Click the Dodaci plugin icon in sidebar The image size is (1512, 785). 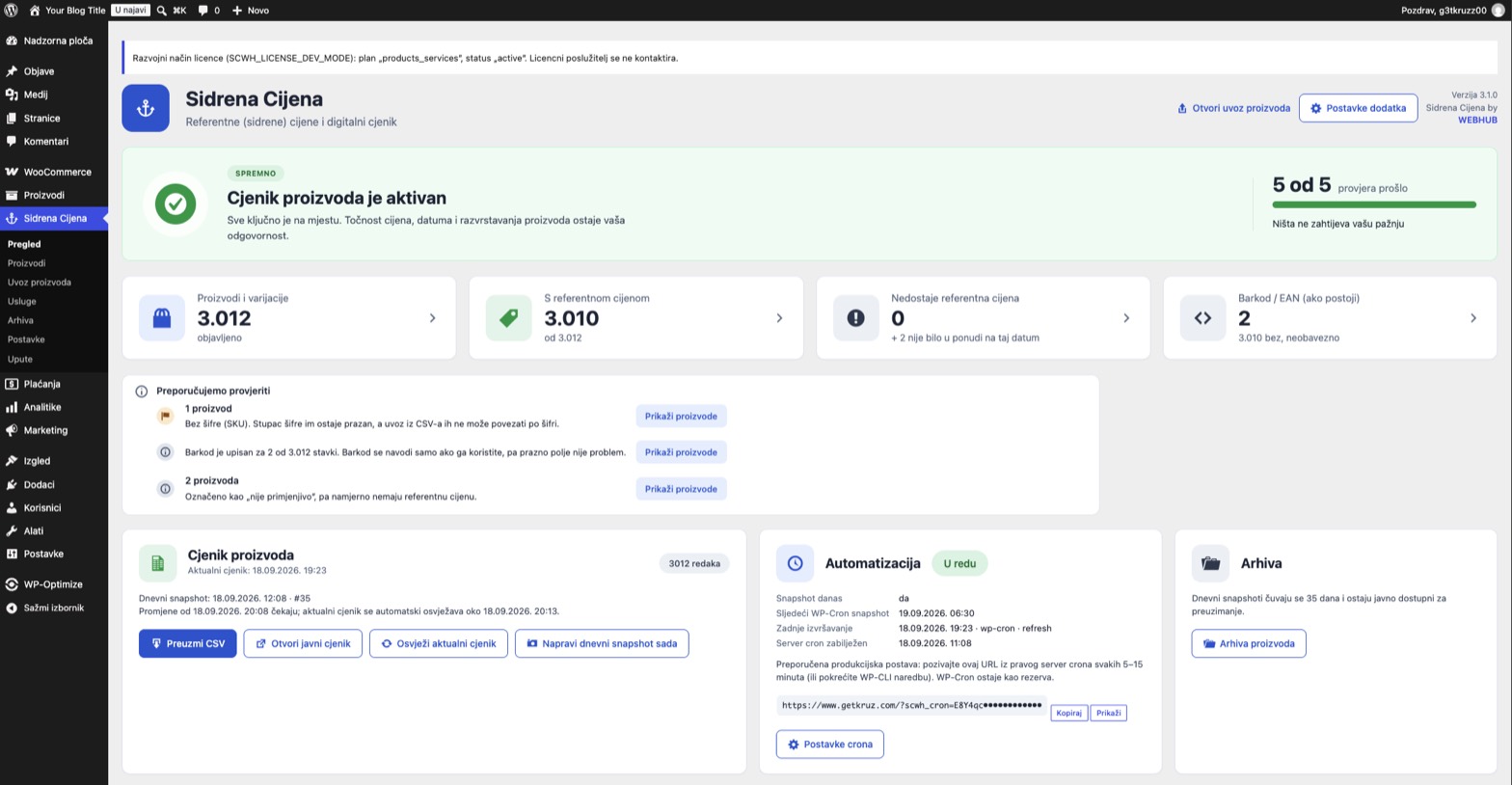(12, 484)
